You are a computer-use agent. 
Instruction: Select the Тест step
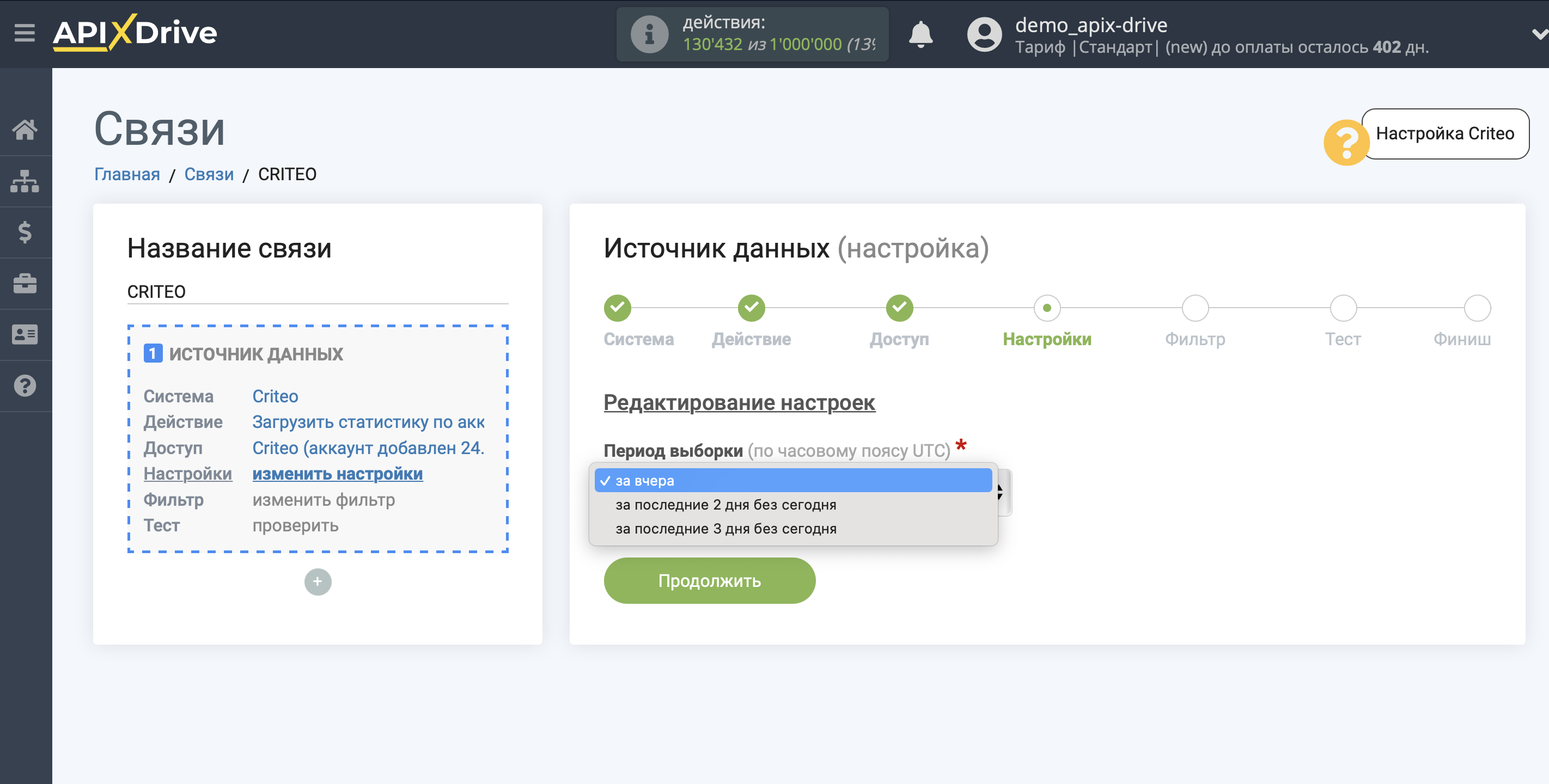click(1343, 308)
